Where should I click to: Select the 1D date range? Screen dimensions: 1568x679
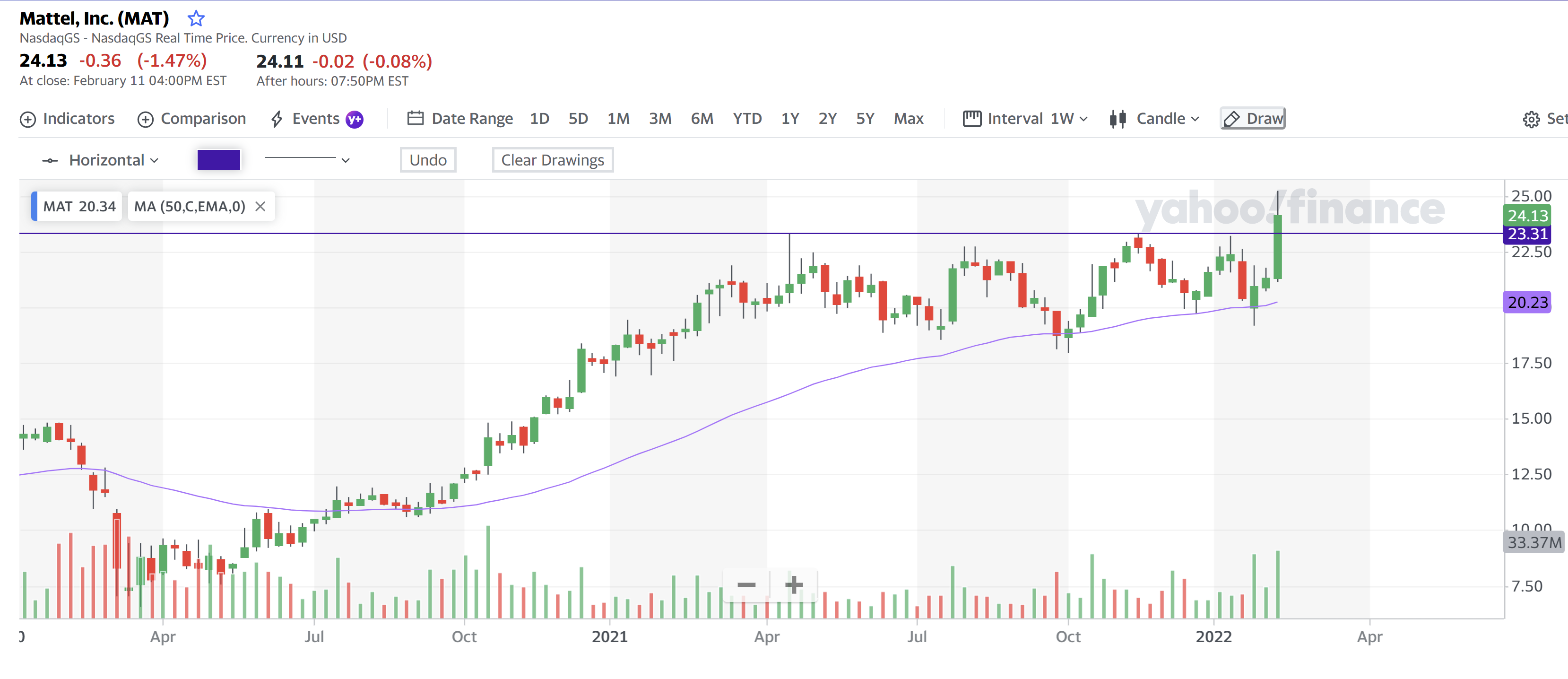click(x=539, y=119)
